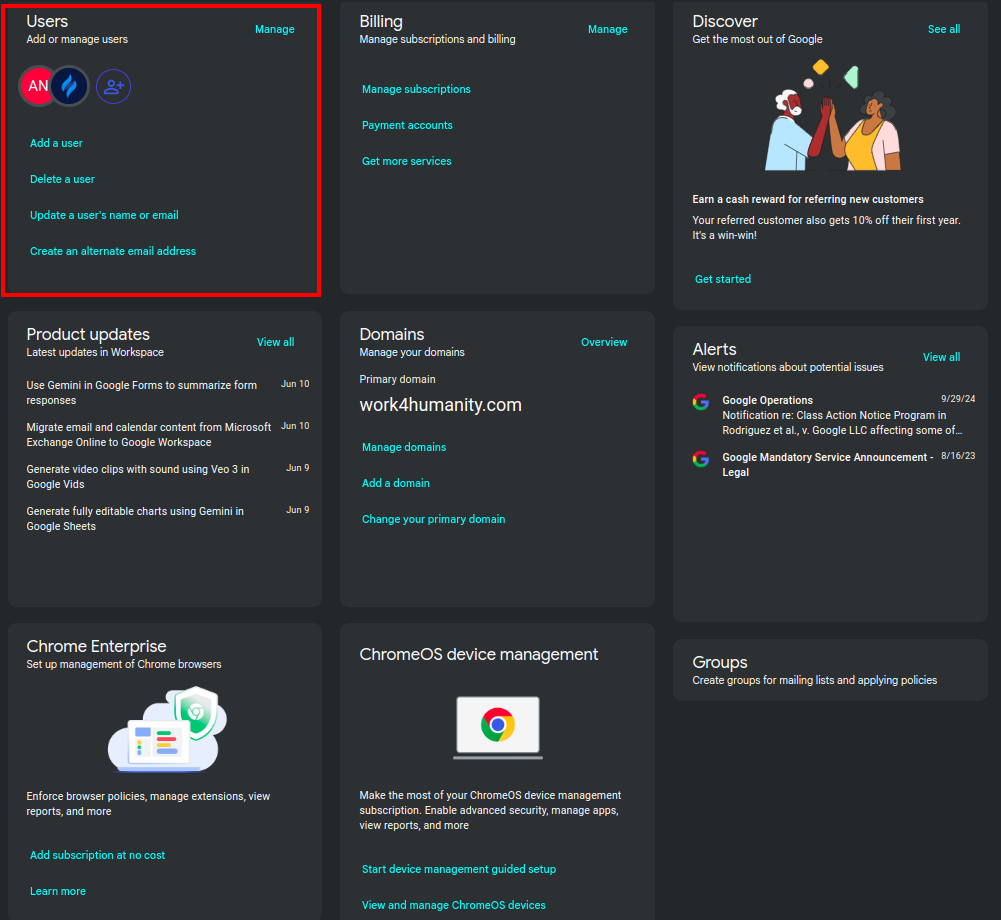Click Add a user
The image size is (1001, 920).
click(56, 143)
